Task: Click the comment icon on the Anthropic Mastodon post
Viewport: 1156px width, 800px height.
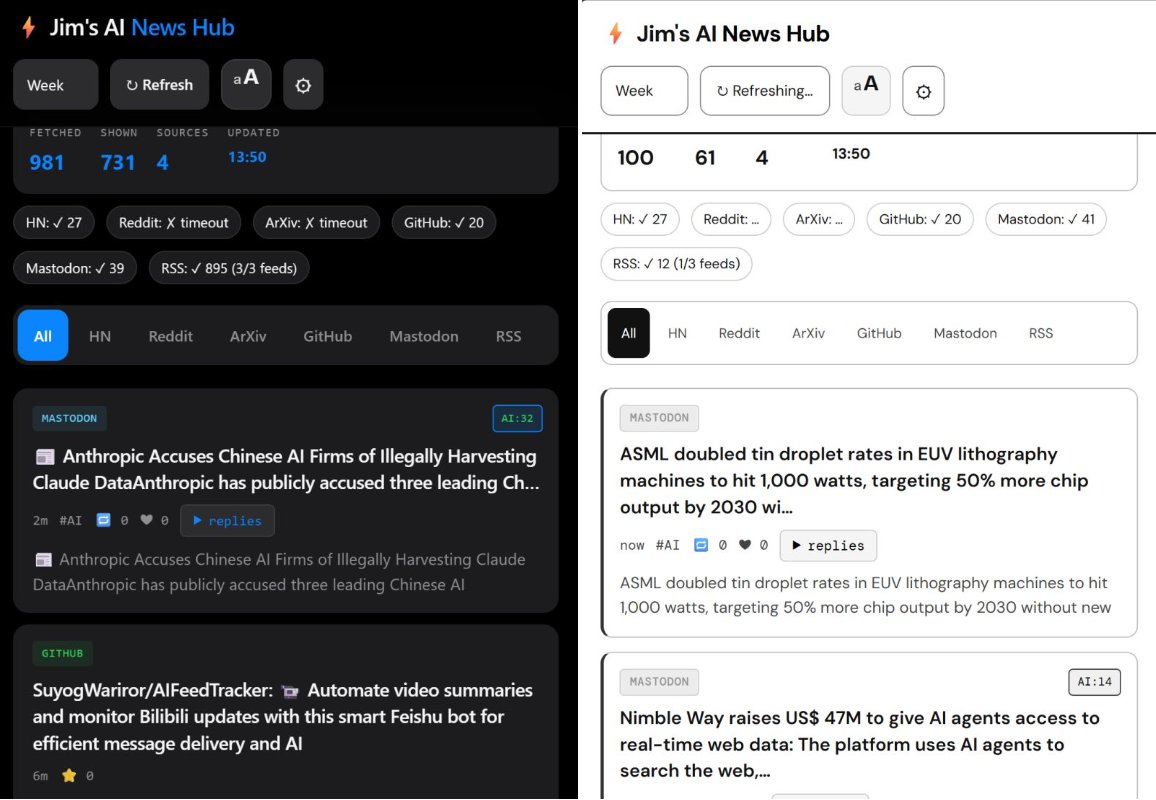Action: coord(104,520)
